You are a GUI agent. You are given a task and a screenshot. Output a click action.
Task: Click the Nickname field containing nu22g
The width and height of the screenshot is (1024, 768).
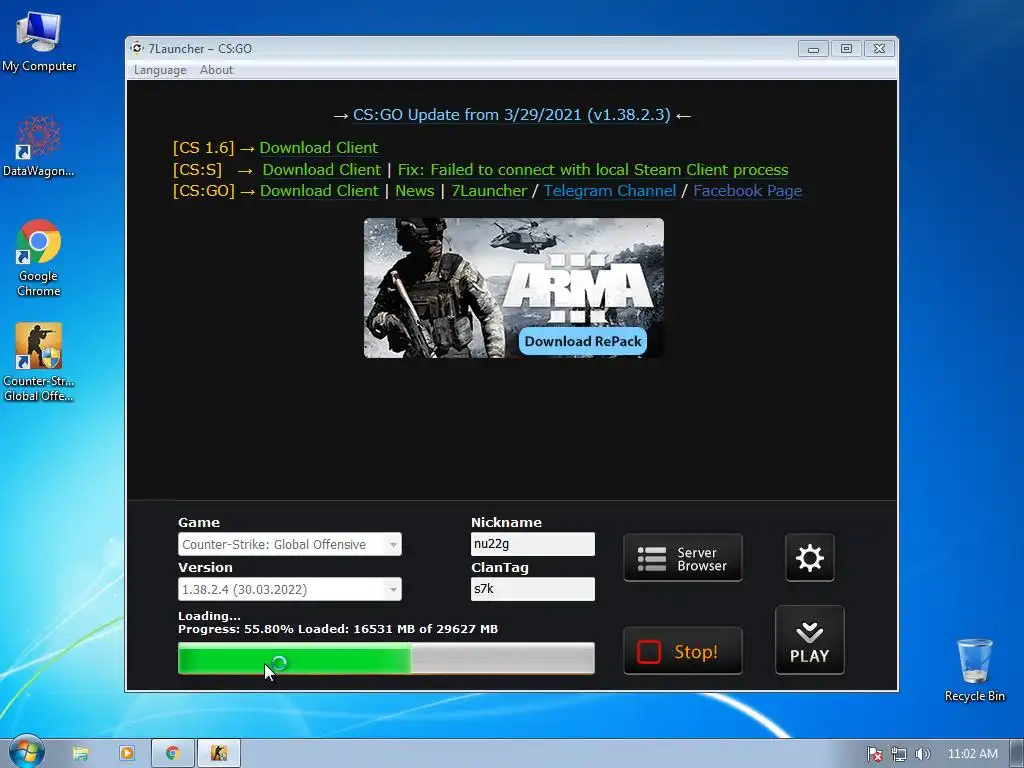[532, 544]
